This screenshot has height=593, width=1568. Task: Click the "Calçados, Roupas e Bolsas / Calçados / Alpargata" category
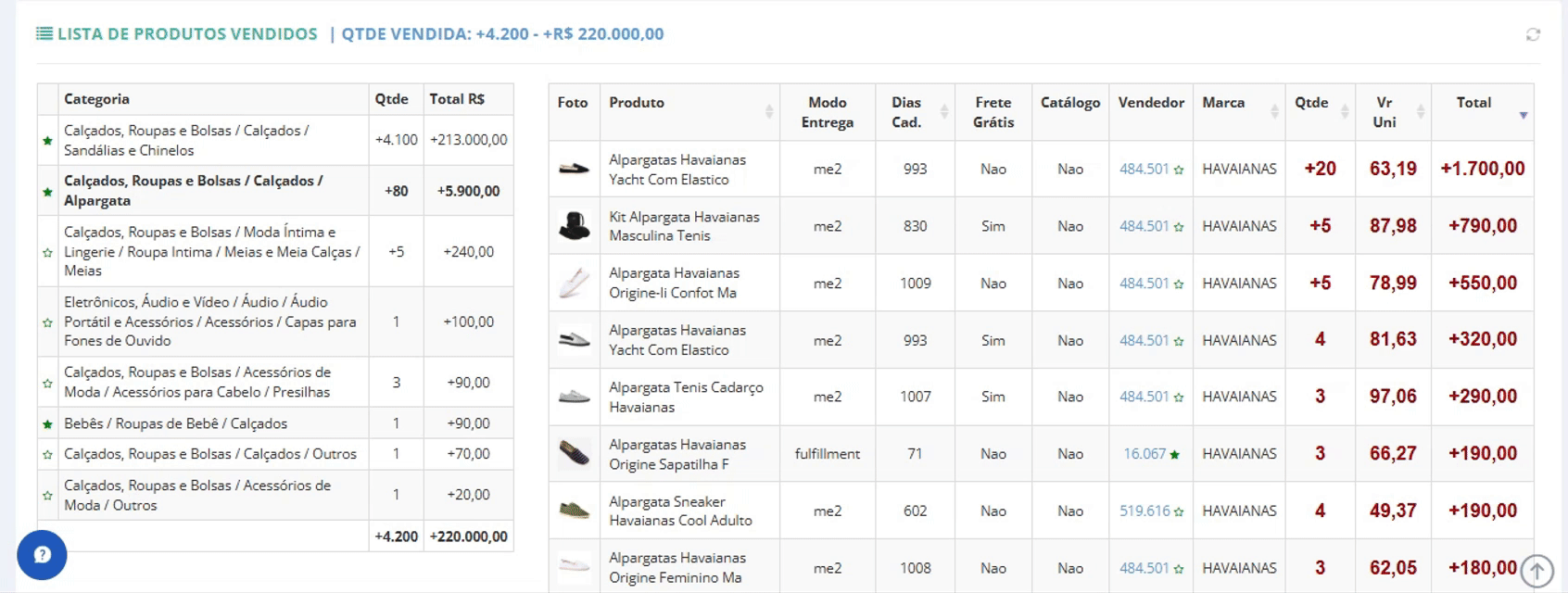[x=194, y=191]
